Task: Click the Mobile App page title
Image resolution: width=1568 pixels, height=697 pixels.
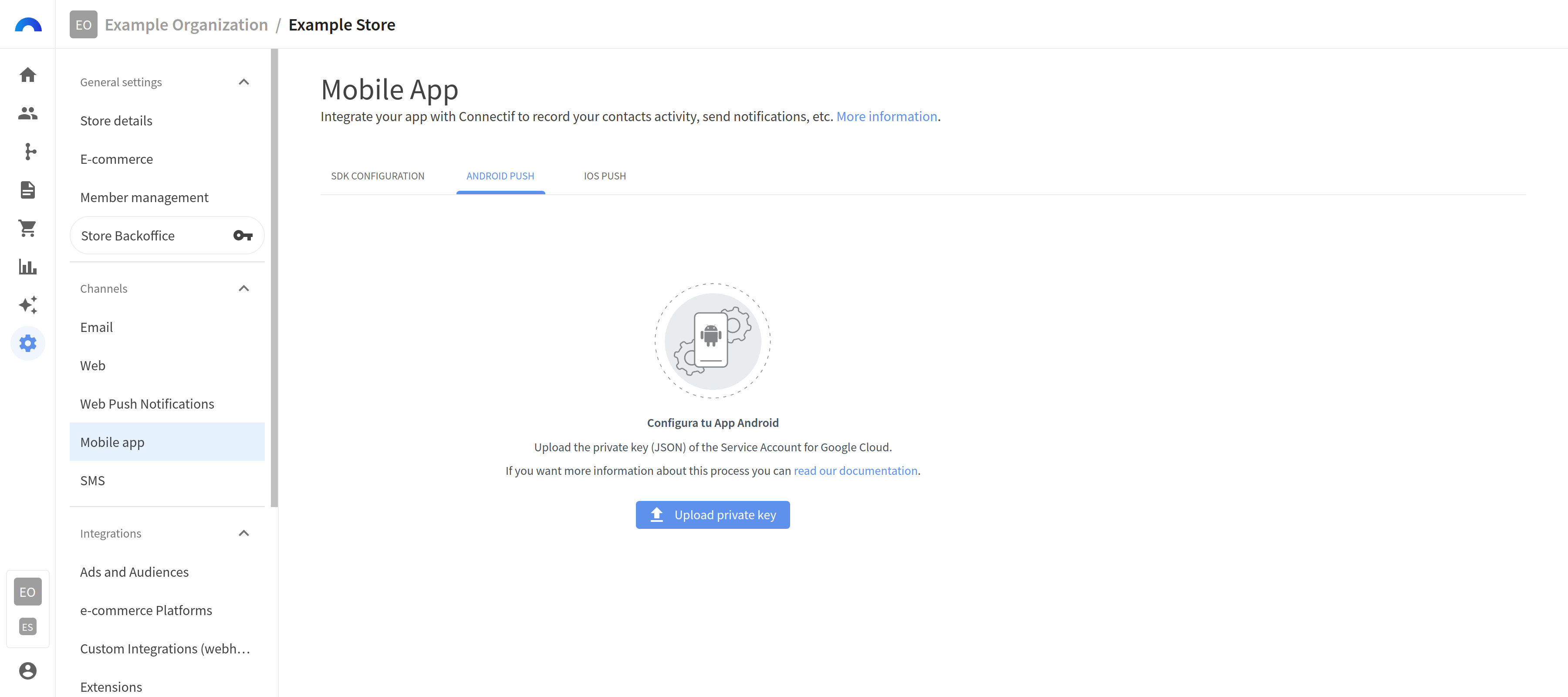Action: point(389,89)
